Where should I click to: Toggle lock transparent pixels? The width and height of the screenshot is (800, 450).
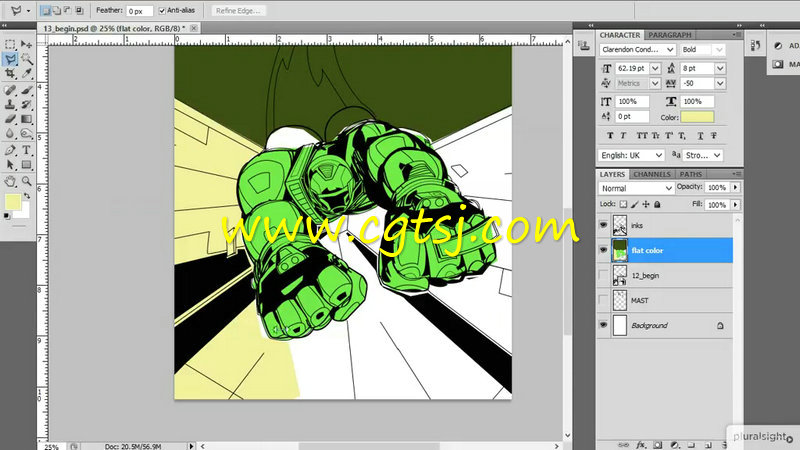click(x=623, y=204)
